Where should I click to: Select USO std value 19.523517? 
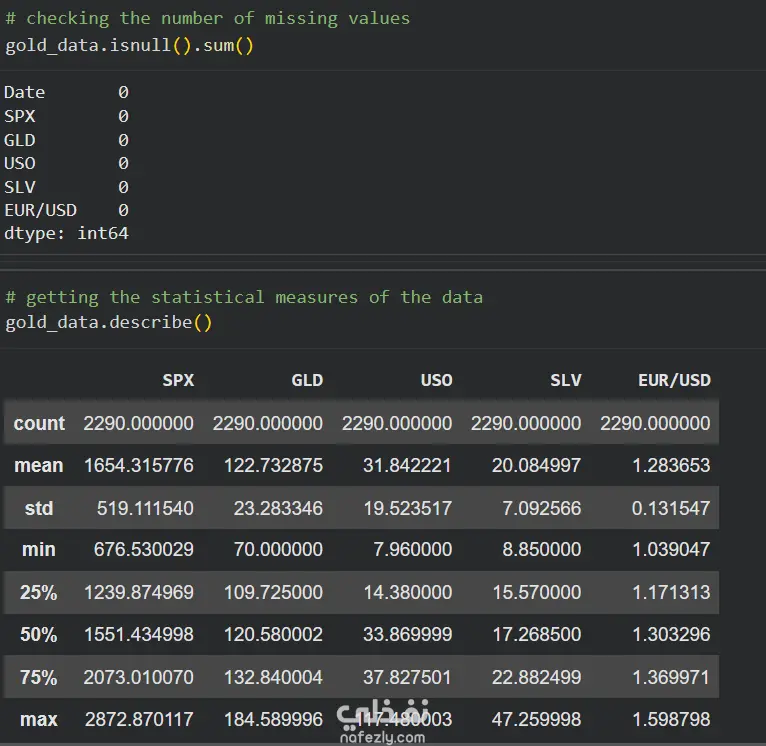(x=408, y=509)
